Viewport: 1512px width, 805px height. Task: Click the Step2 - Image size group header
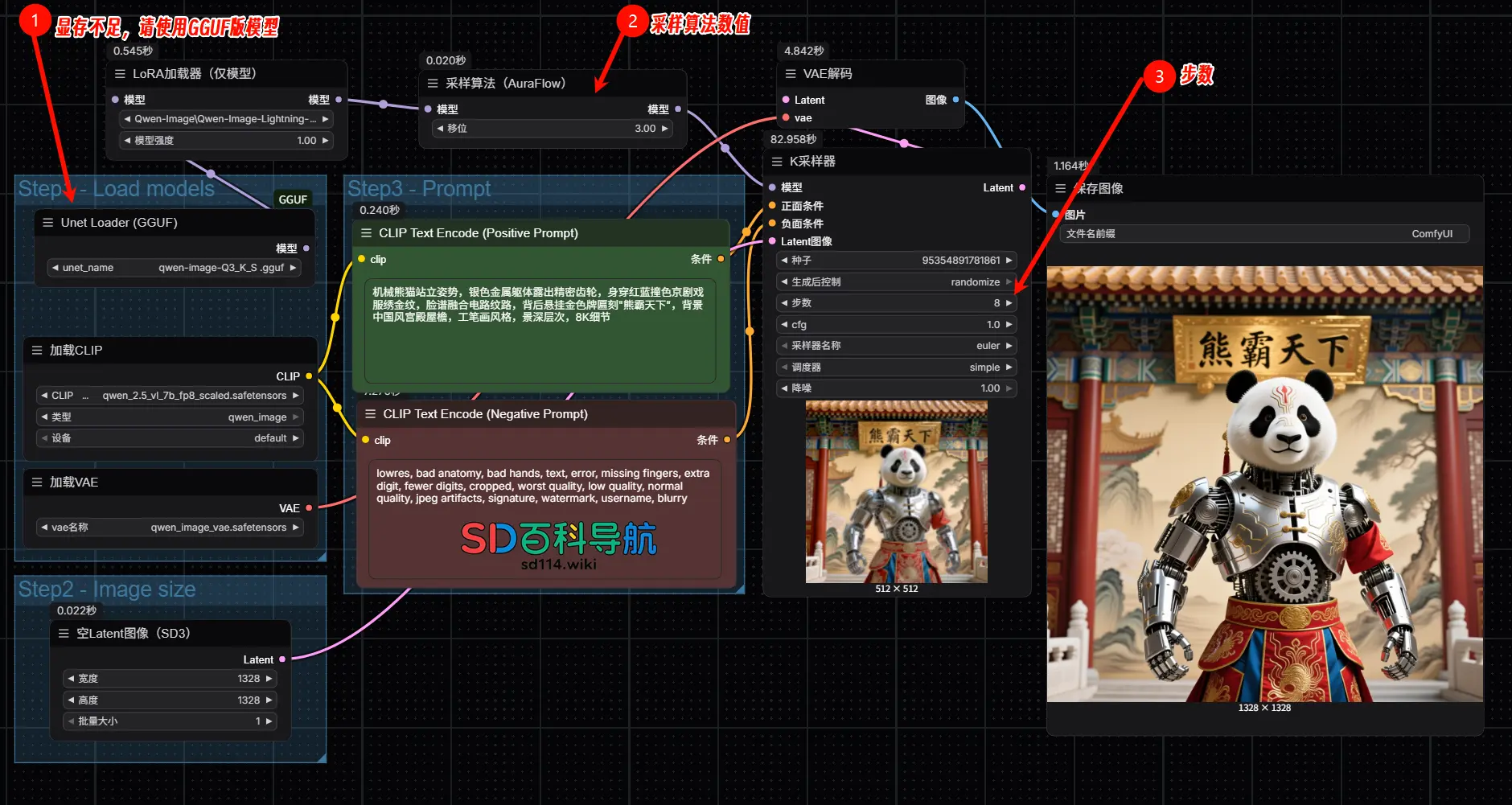[x=107, y=589]
